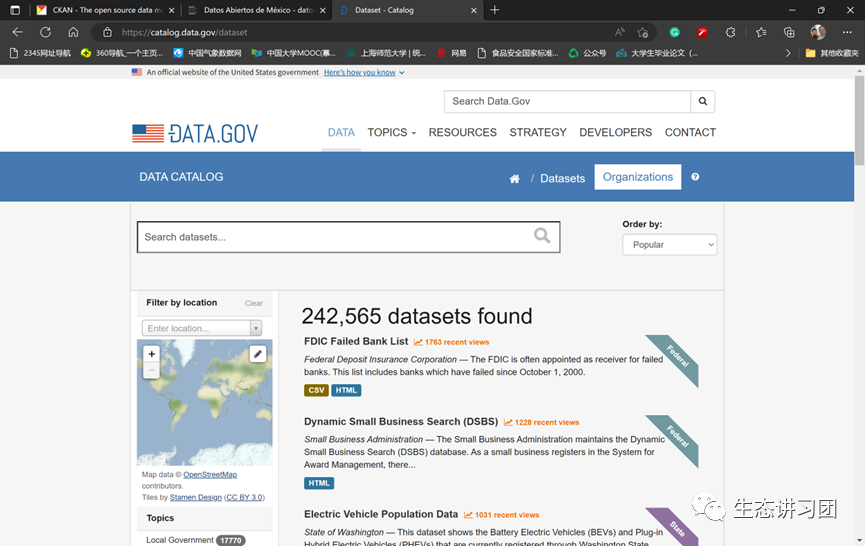Click the browser back arrow
The width and height of the screenshot is (865, 546).
[18, 32]
